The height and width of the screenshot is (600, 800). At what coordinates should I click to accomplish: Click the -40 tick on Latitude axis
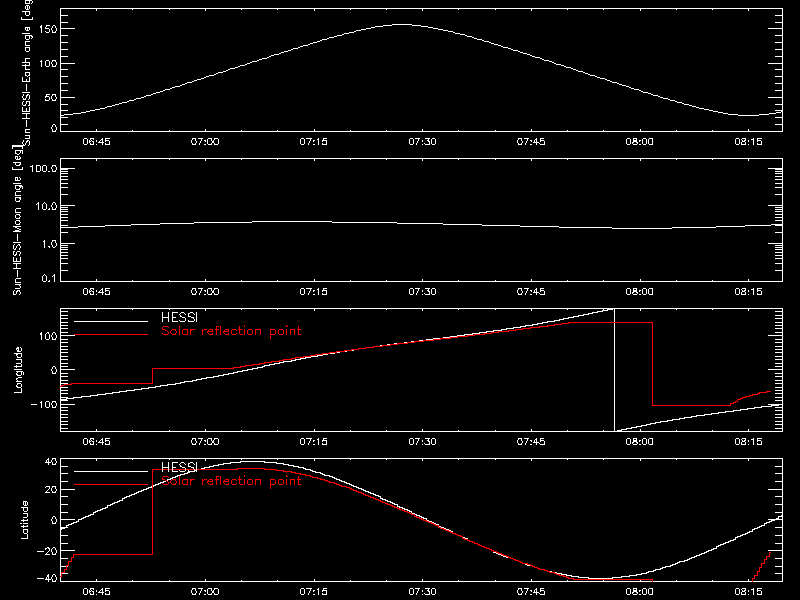[47, 579]
